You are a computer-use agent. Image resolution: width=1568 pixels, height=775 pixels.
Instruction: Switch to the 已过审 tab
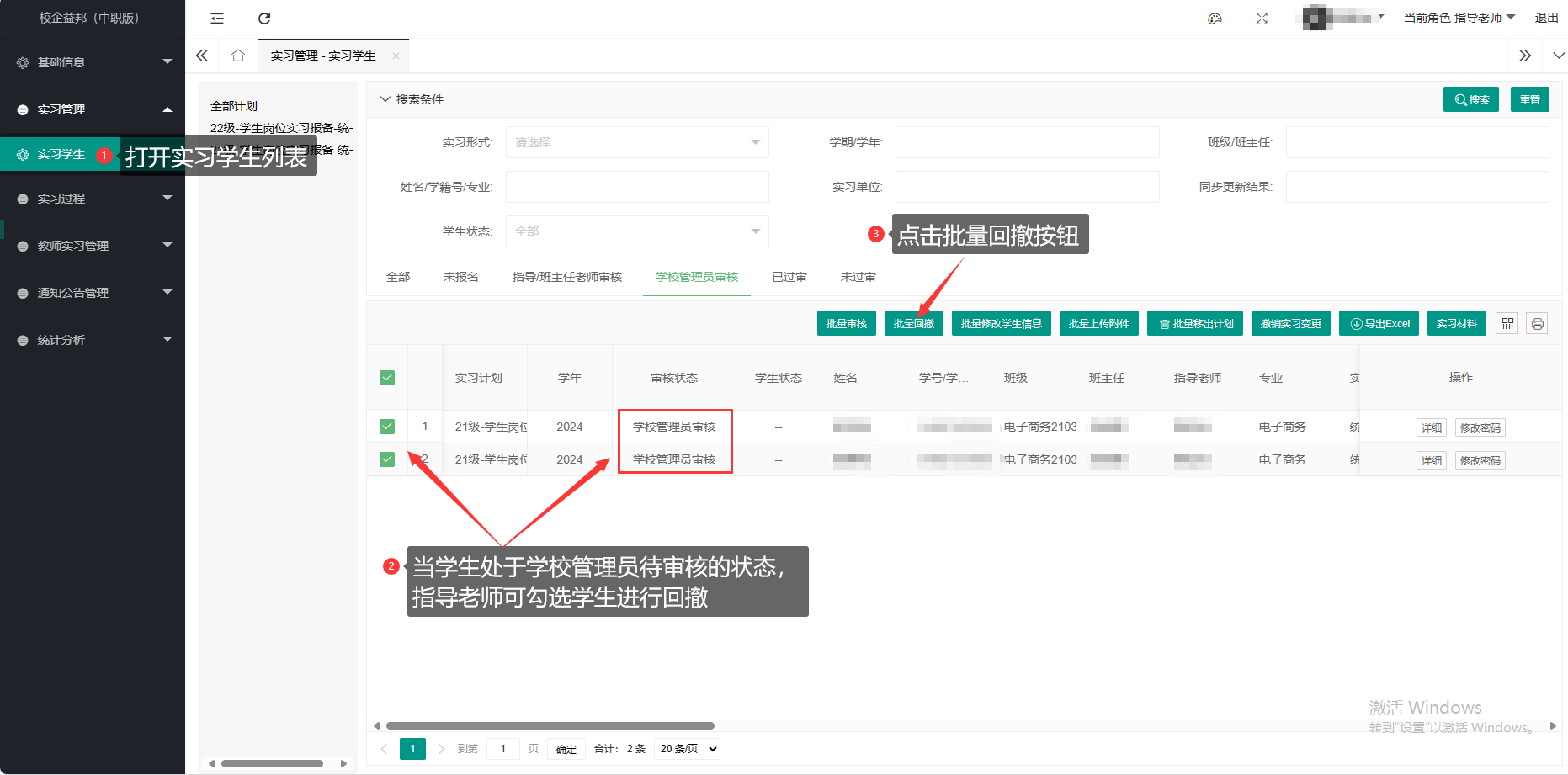(789, 277)
